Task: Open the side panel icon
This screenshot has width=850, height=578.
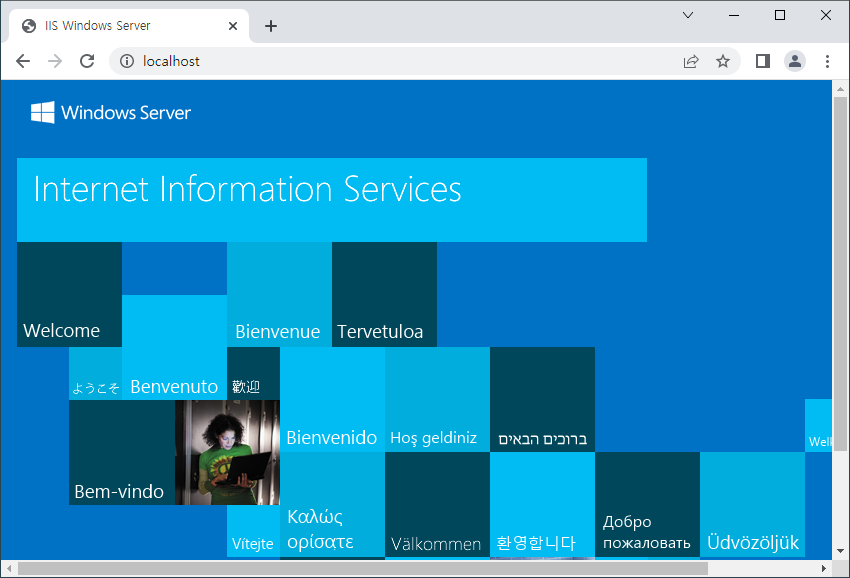Action: tap(763, 61)
